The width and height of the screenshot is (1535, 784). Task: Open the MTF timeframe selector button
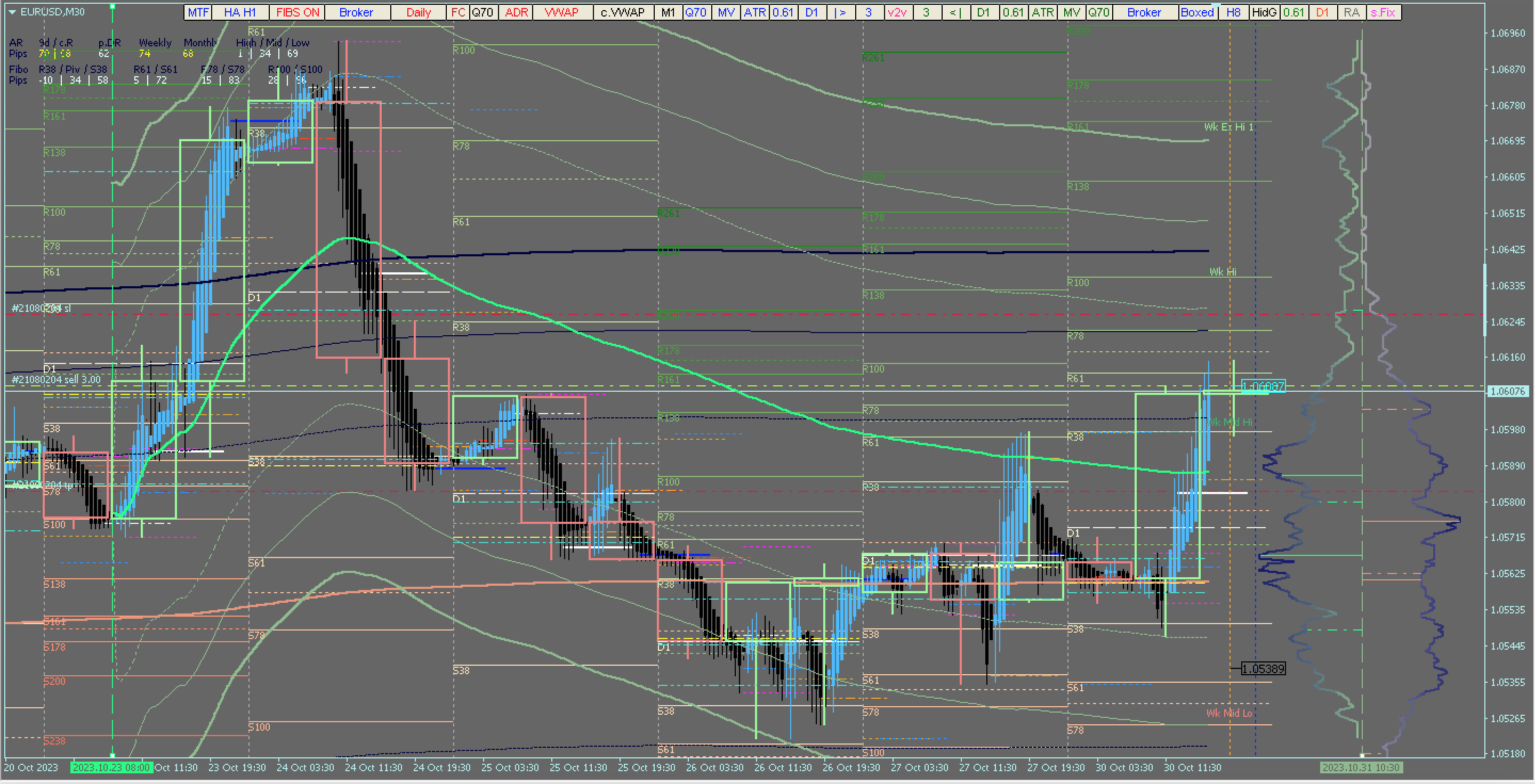click(198, 12)
